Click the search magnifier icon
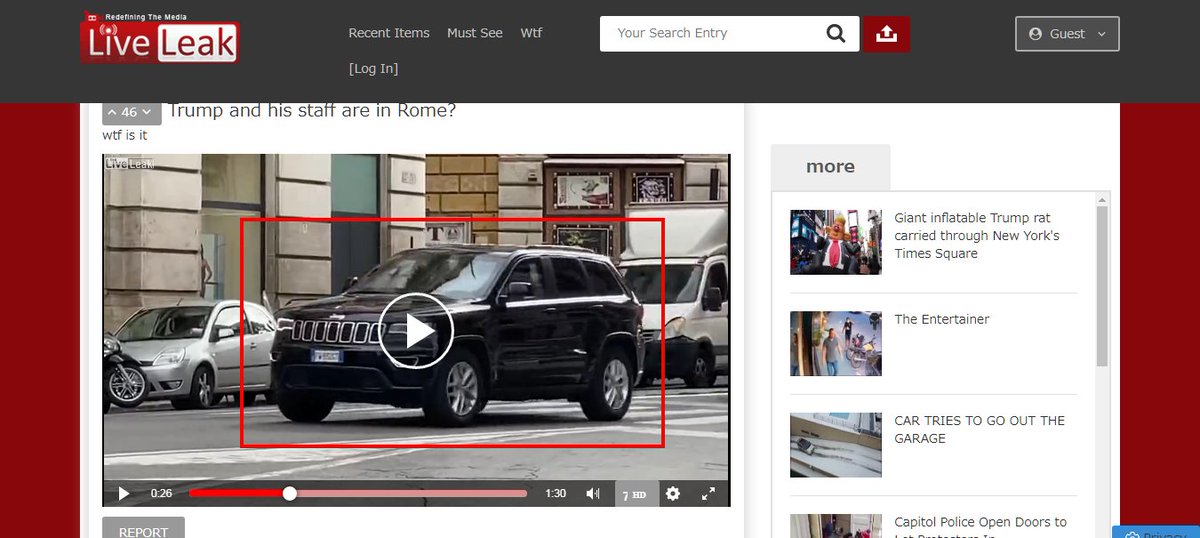This screenshot has height=538, width=1200. [x=836, y=34]
